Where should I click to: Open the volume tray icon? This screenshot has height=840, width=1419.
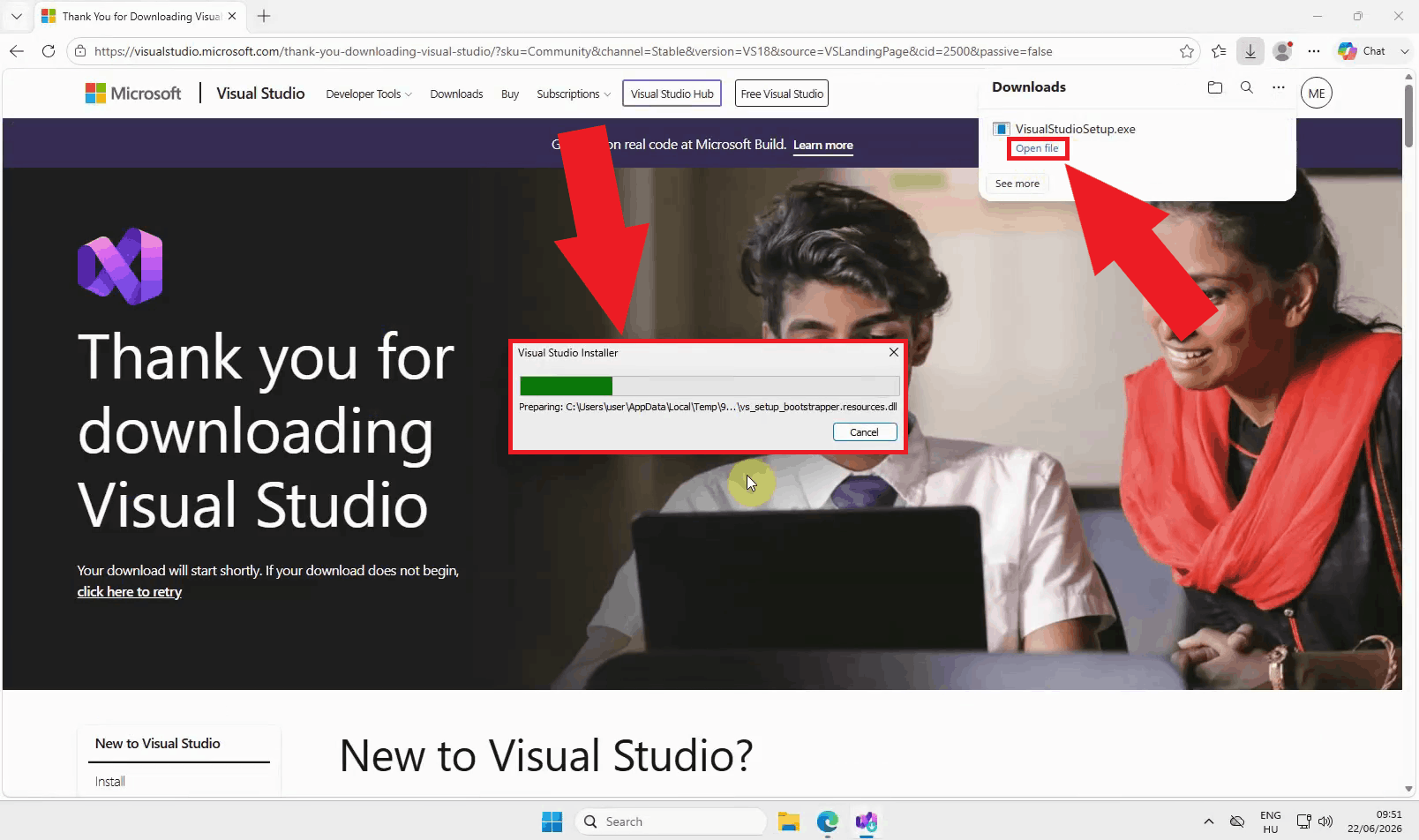pos(1325,821)
